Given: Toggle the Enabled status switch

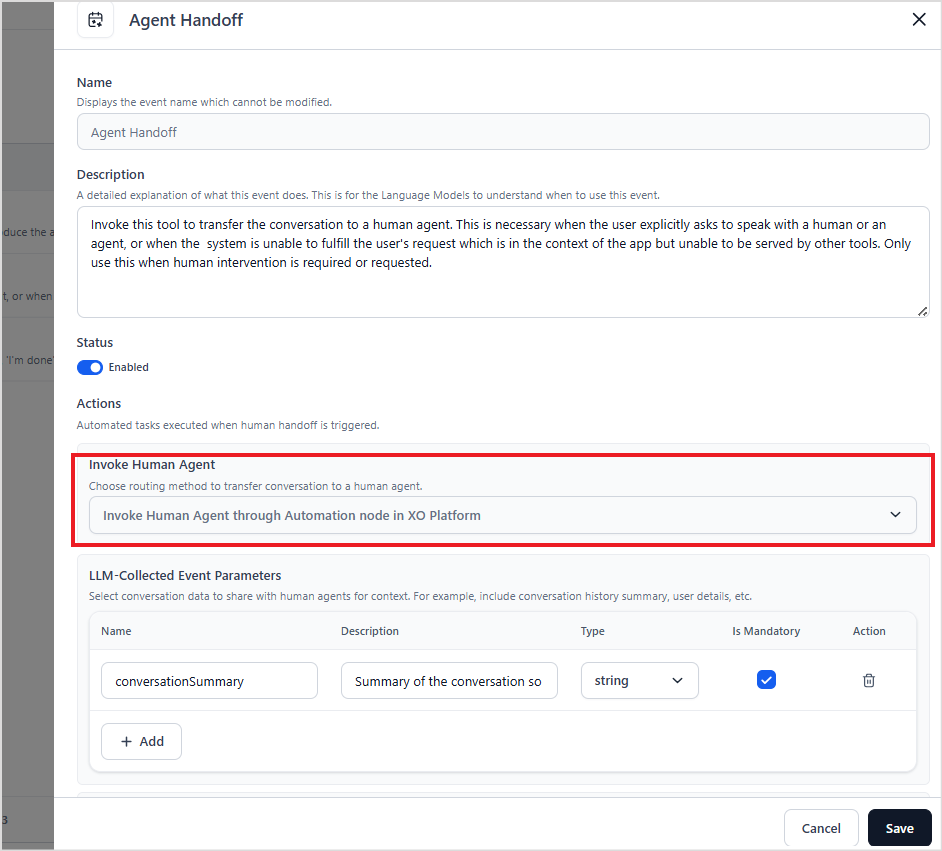Looking at the screenshot, I should 90,367.
